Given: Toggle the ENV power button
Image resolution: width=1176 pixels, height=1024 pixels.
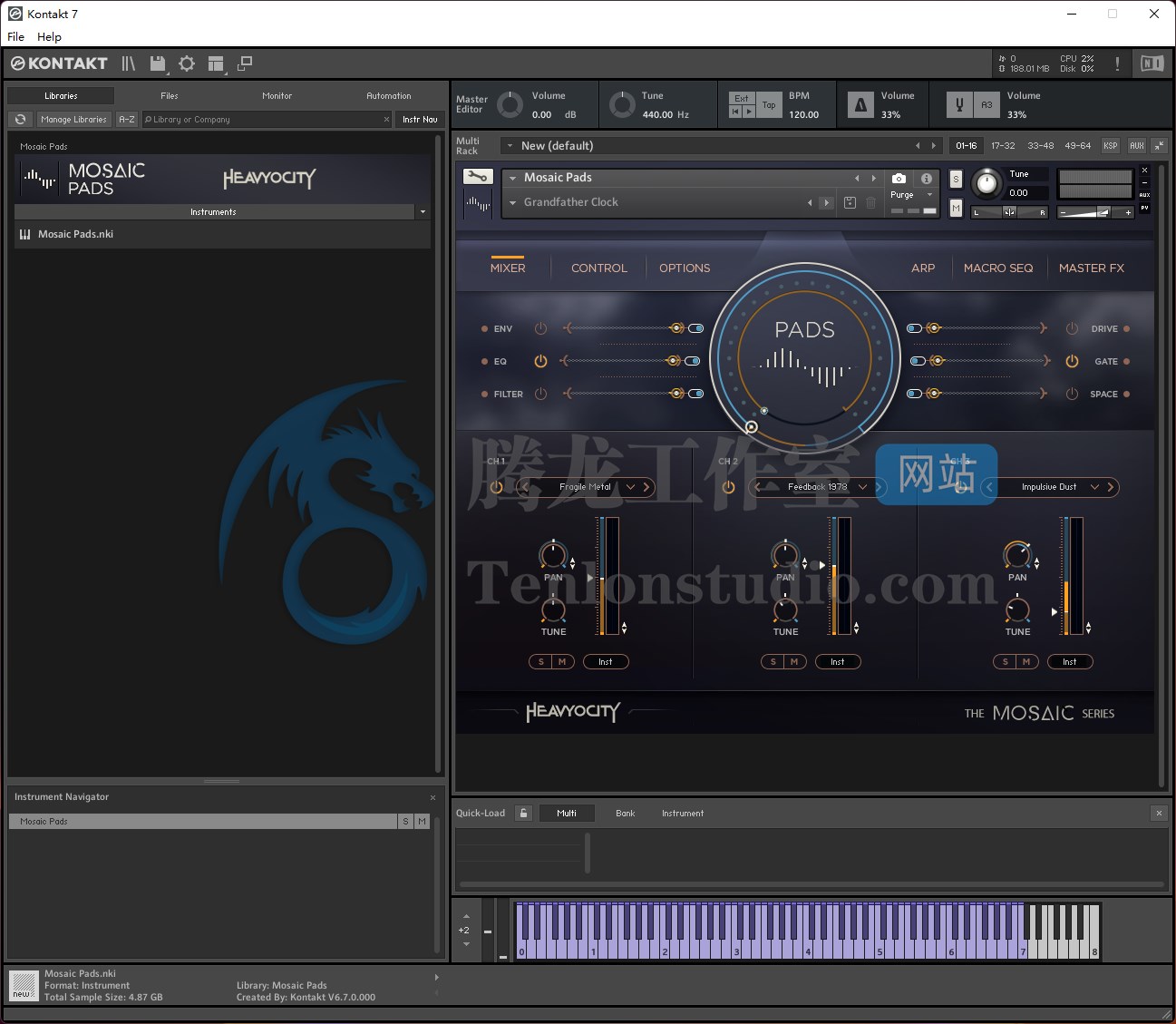Looking at the screenshot, I should [540, 328].
